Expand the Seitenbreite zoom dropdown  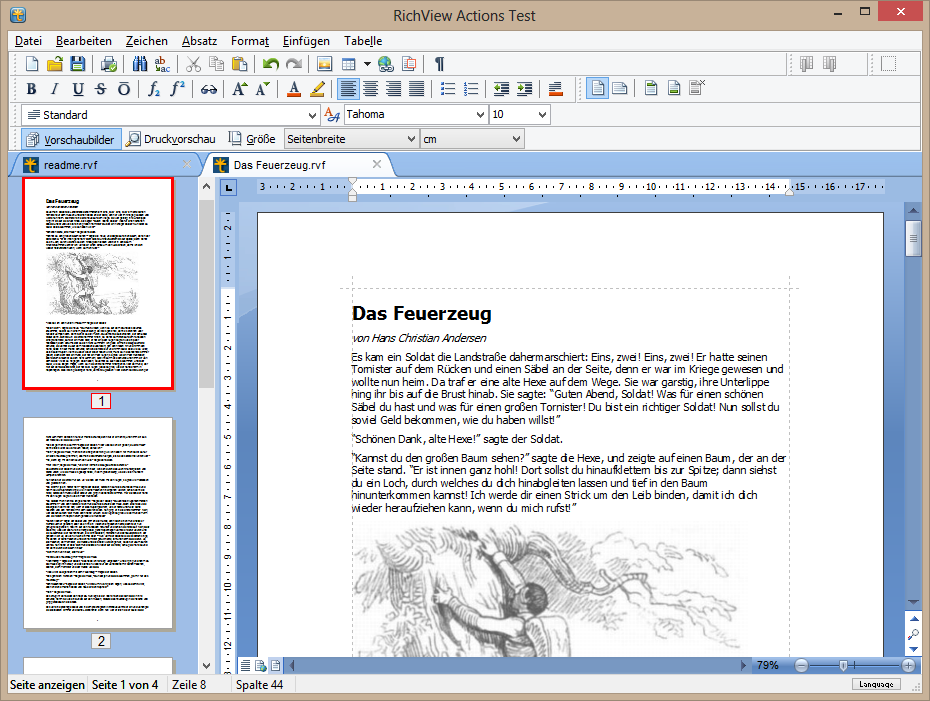[x=410, y=139]
